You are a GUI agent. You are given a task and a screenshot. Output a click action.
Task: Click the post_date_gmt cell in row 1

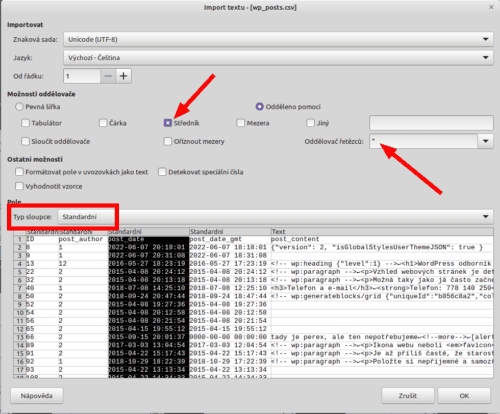(230, 239)
